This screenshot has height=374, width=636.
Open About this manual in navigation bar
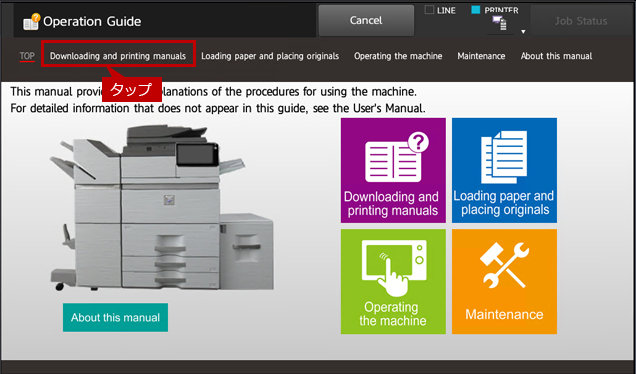[x=556, y=56]
